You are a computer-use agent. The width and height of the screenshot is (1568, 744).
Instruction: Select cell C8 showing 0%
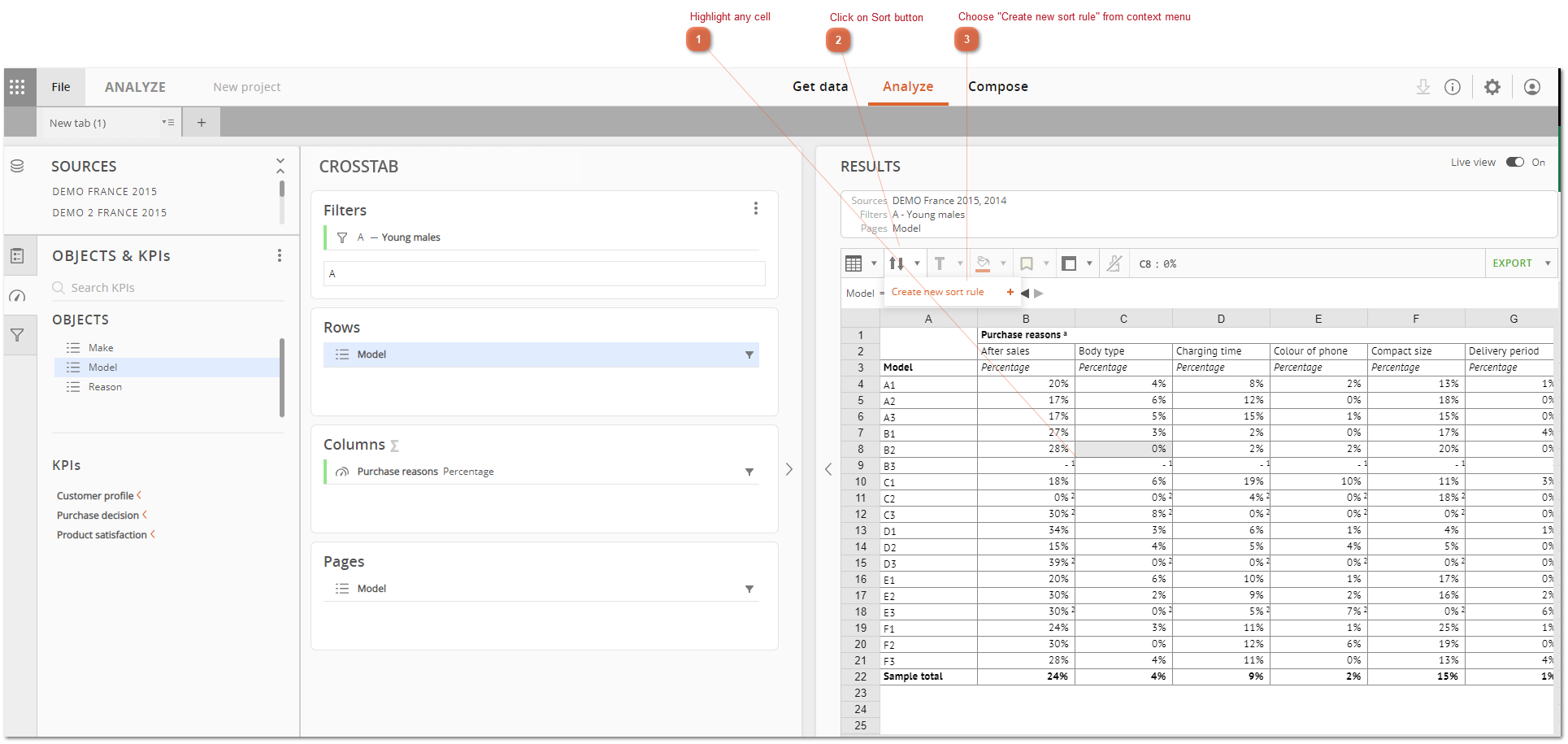point(1123,449)
